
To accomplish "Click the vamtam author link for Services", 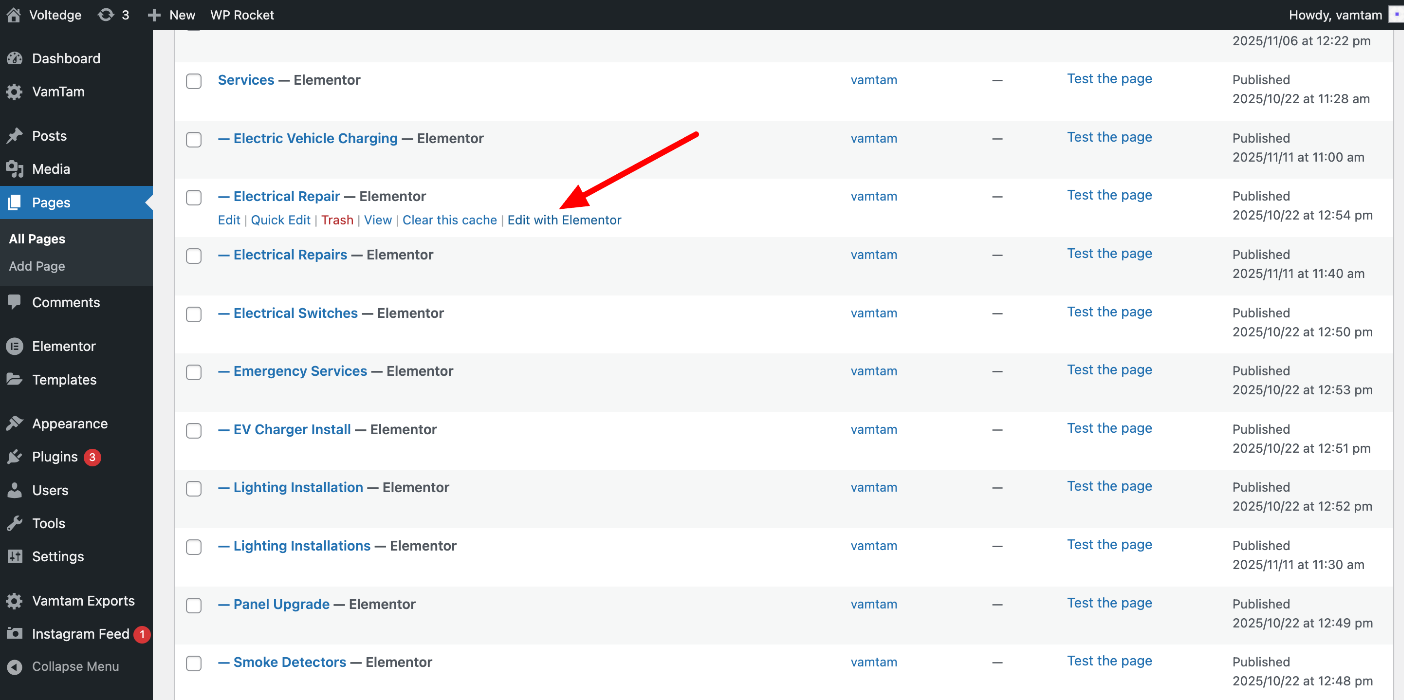I will (874, 80).
